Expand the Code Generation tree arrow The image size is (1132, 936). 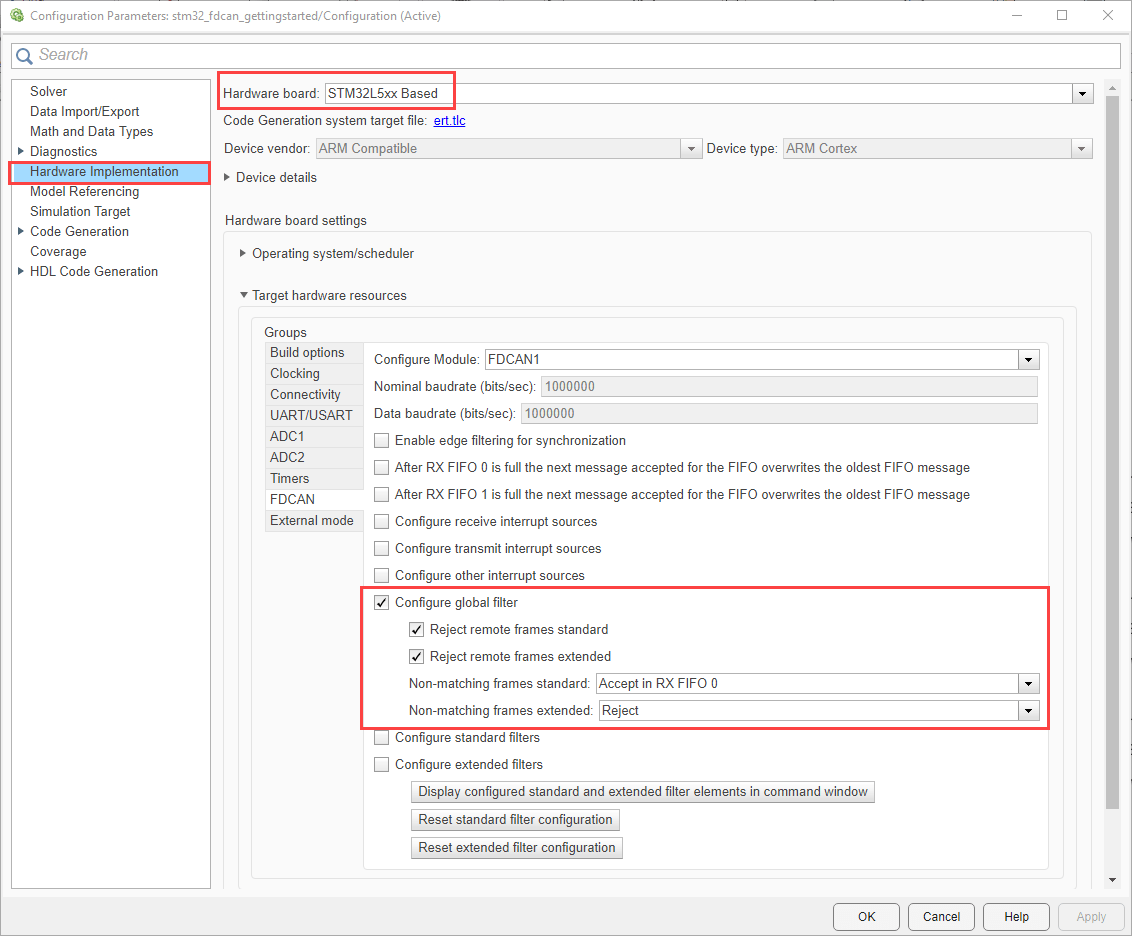(20, 231)
